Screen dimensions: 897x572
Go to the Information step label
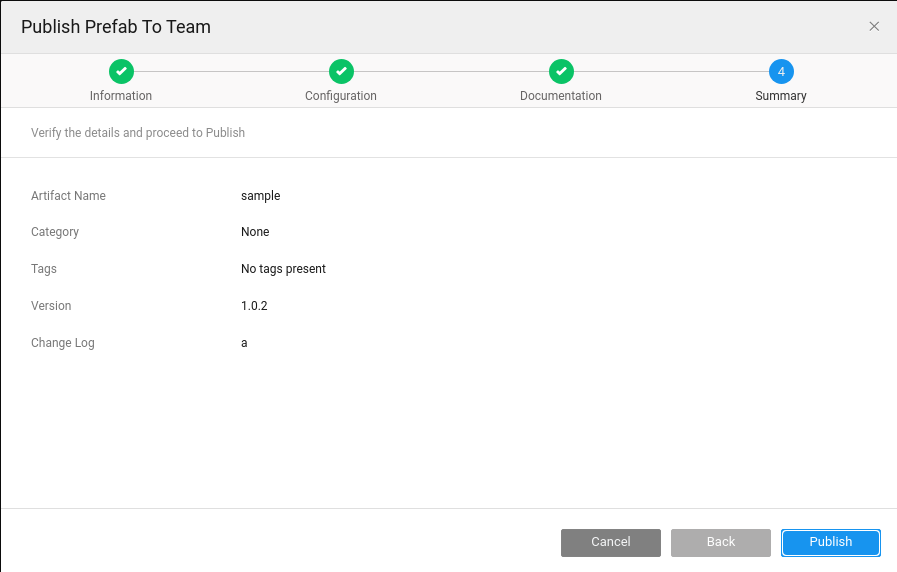pos(121,96)
